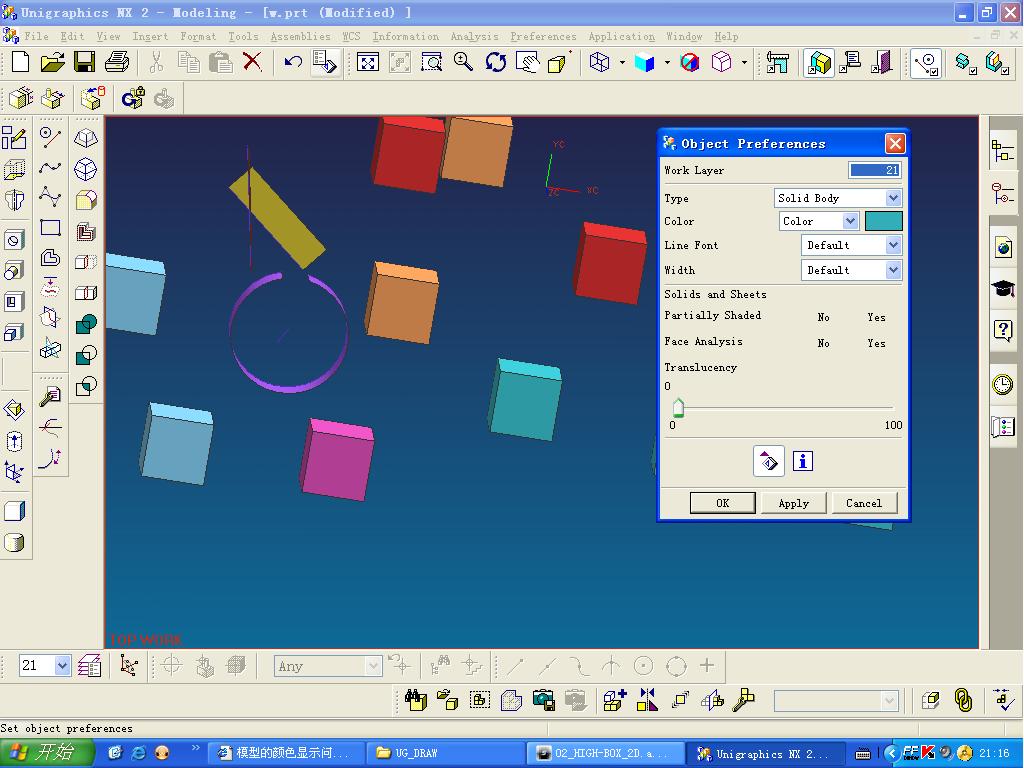Open the Preferences menu
This screenshot has width=1024, height=768.
(543, 37)
